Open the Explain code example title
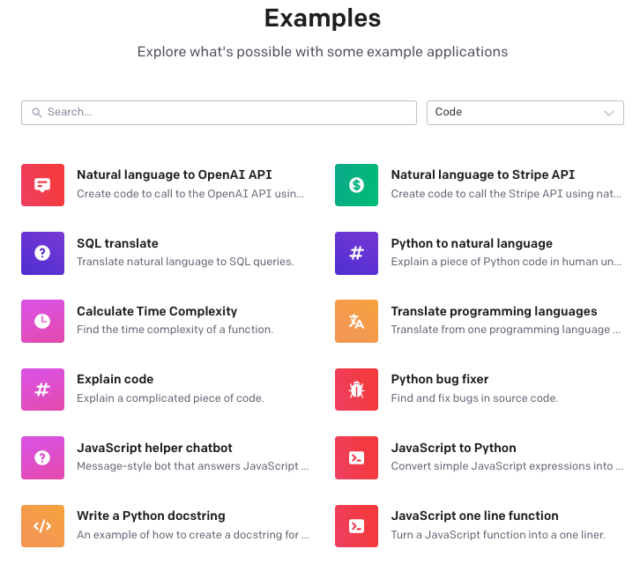The height and width of the screenshot is (564, 640). [115, 380]
